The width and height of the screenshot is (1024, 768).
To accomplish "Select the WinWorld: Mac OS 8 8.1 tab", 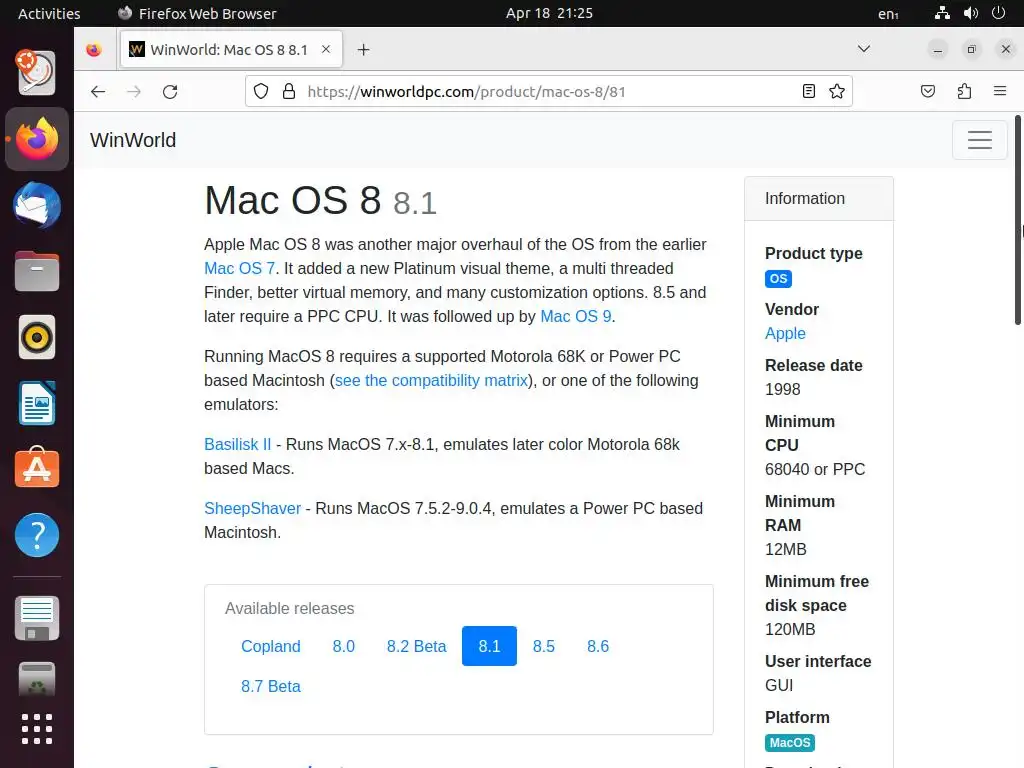I will coord(231,50).
